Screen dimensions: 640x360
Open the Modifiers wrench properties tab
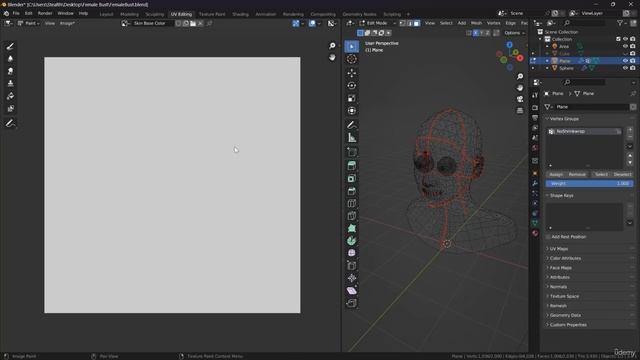click(535, 183)
